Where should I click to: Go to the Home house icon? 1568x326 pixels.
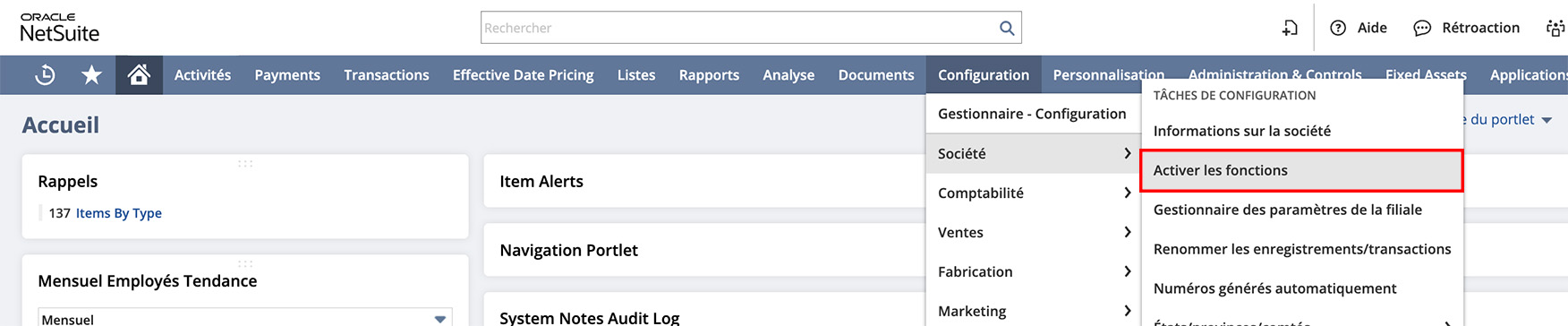(x=139, y=74)
